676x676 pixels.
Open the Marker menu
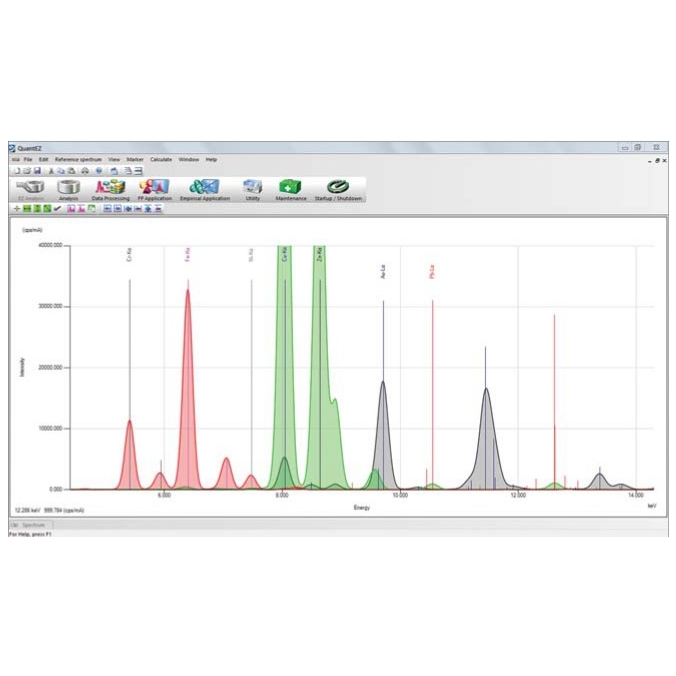click(x=135, y=159)
